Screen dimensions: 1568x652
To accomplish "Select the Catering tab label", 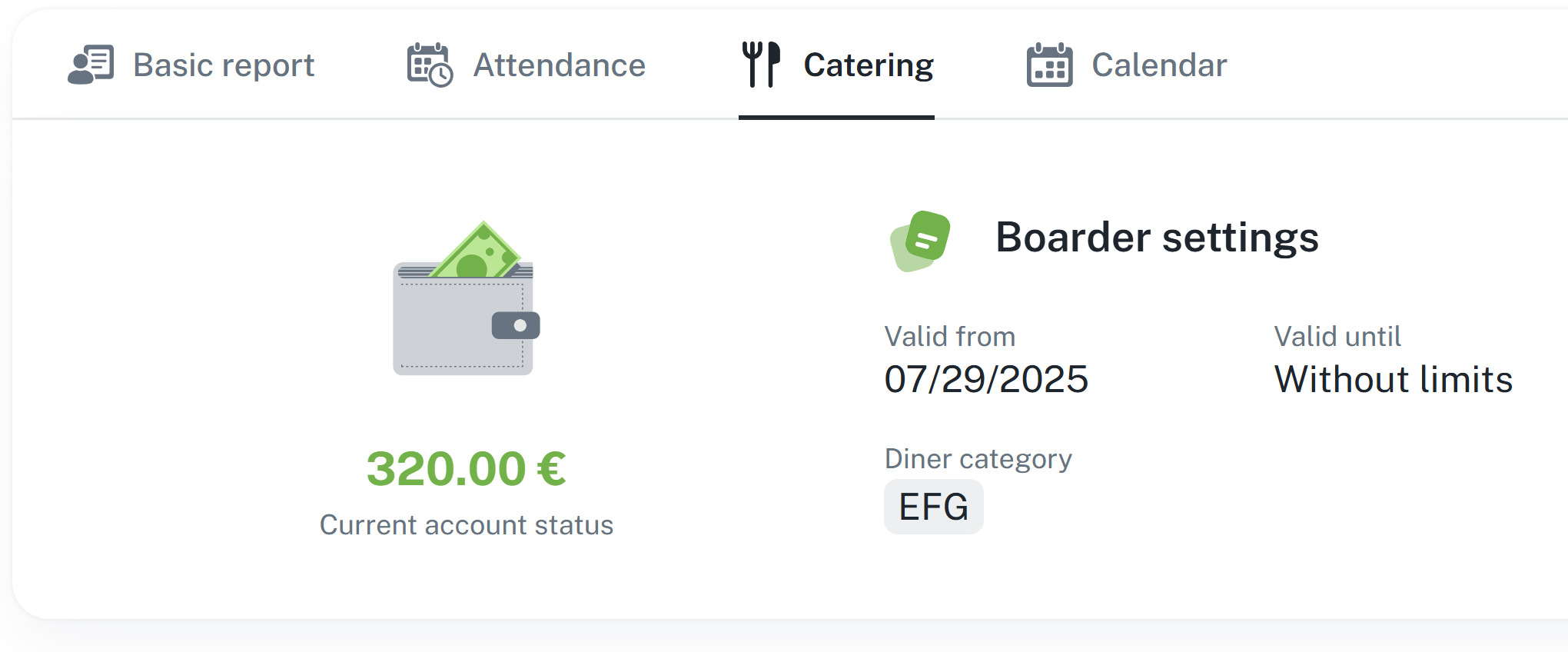I will click(869, 65).
